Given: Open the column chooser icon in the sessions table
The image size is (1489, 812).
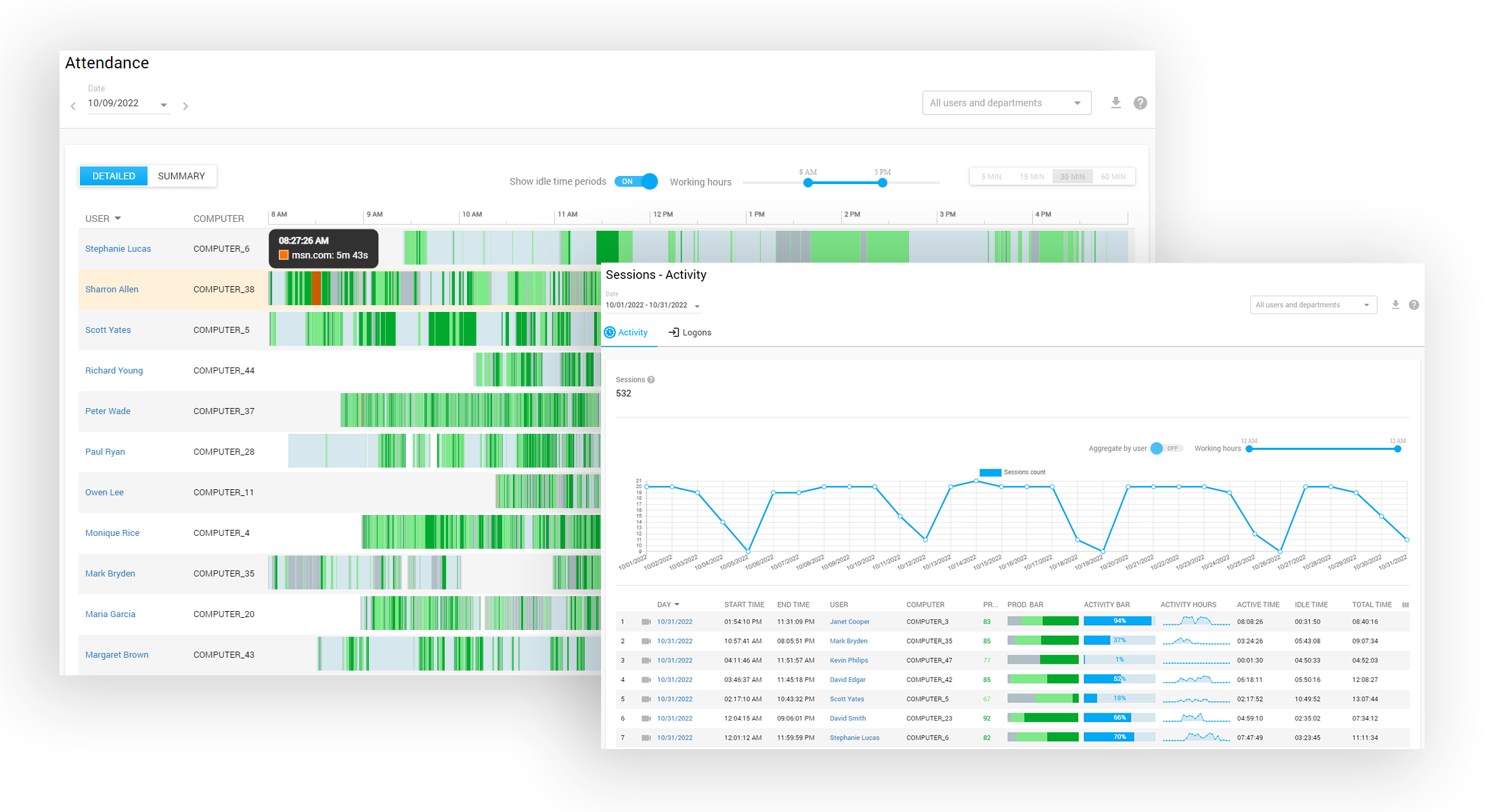Looking at the screenshot, I should point(1406,605).
